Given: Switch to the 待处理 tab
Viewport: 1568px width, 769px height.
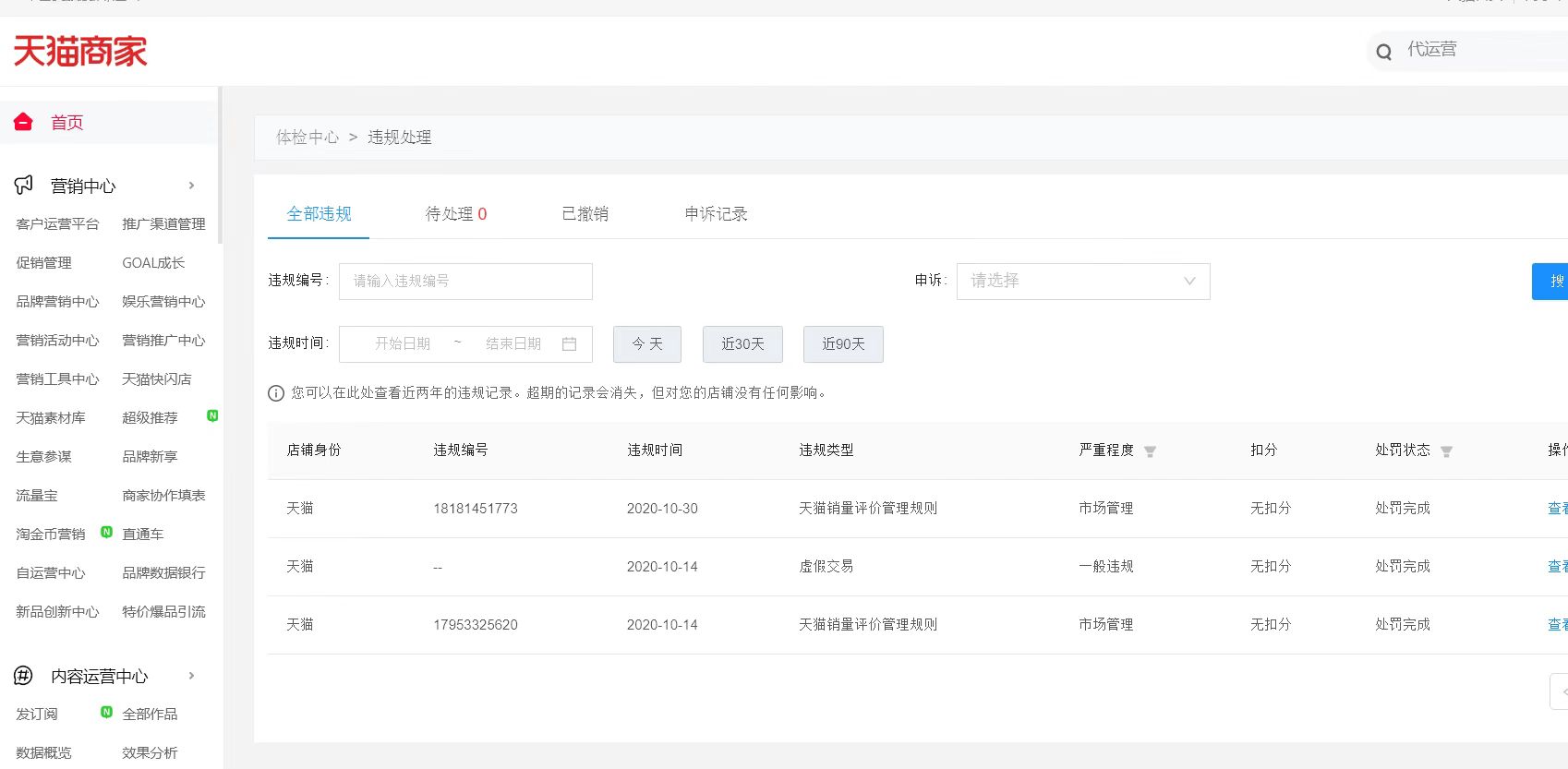Looking at the screenshot, I should [455, 214].
